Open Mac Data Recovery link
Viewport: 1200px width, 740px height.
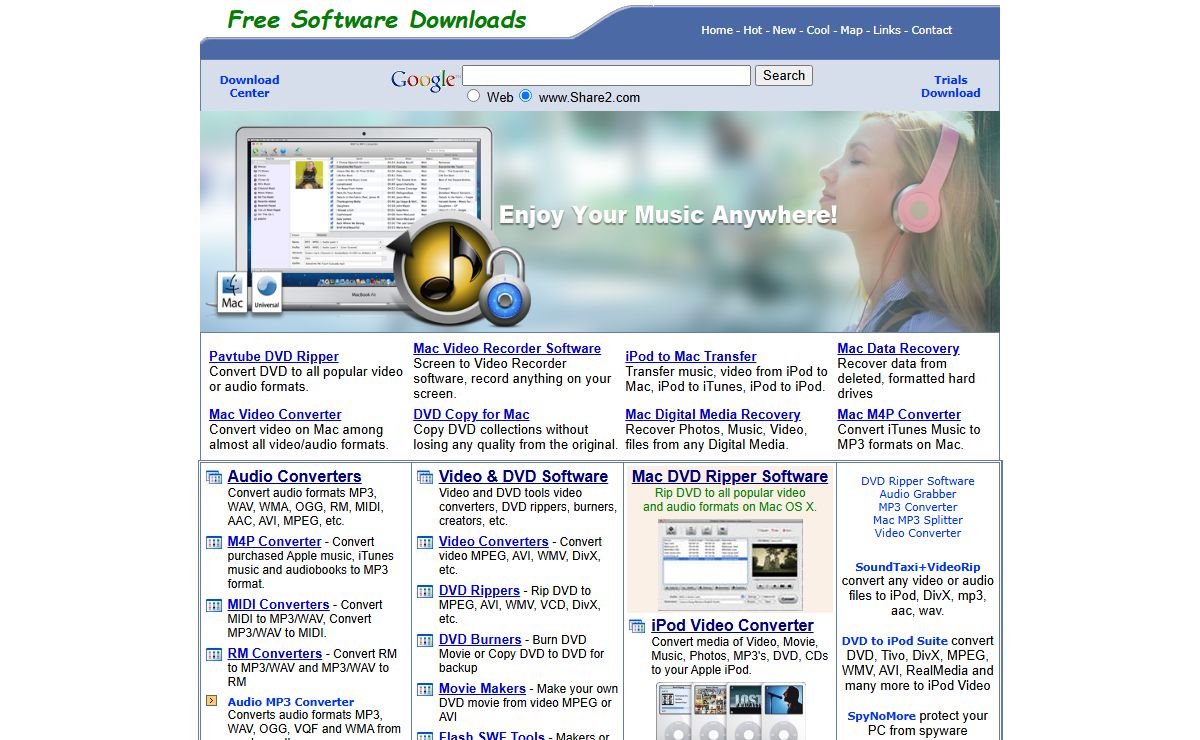click(898, 348)
